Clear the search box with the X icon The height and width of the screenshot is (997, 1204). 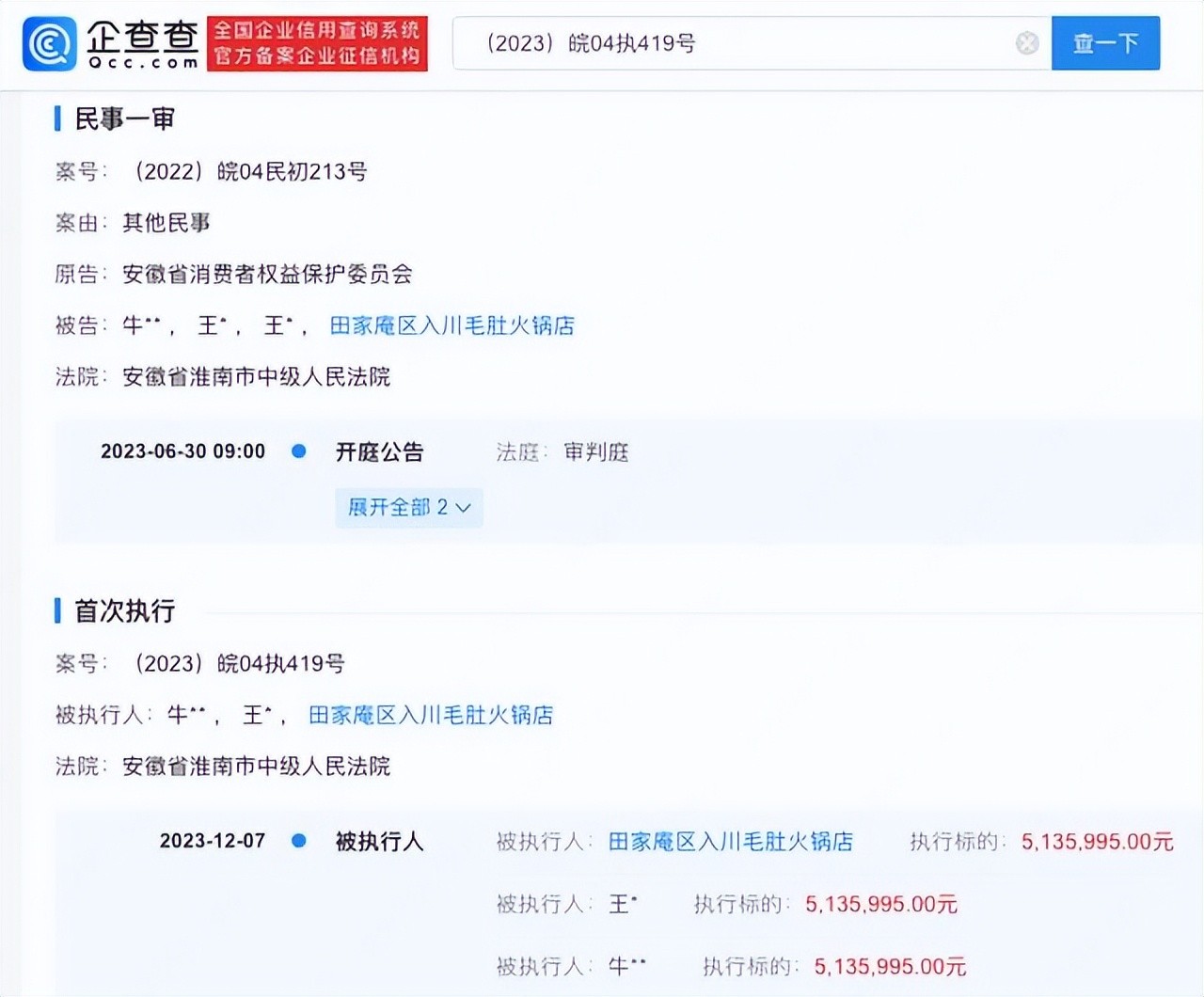[x=1027, y=43]
